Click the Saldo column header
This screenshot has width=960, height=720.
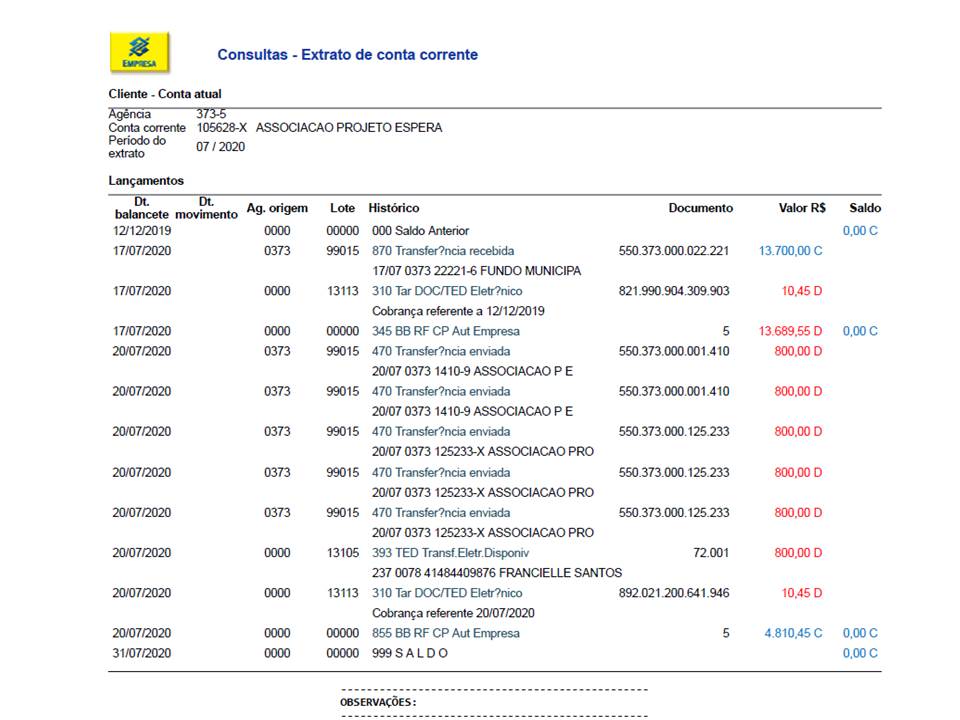(x=865, y=208)
